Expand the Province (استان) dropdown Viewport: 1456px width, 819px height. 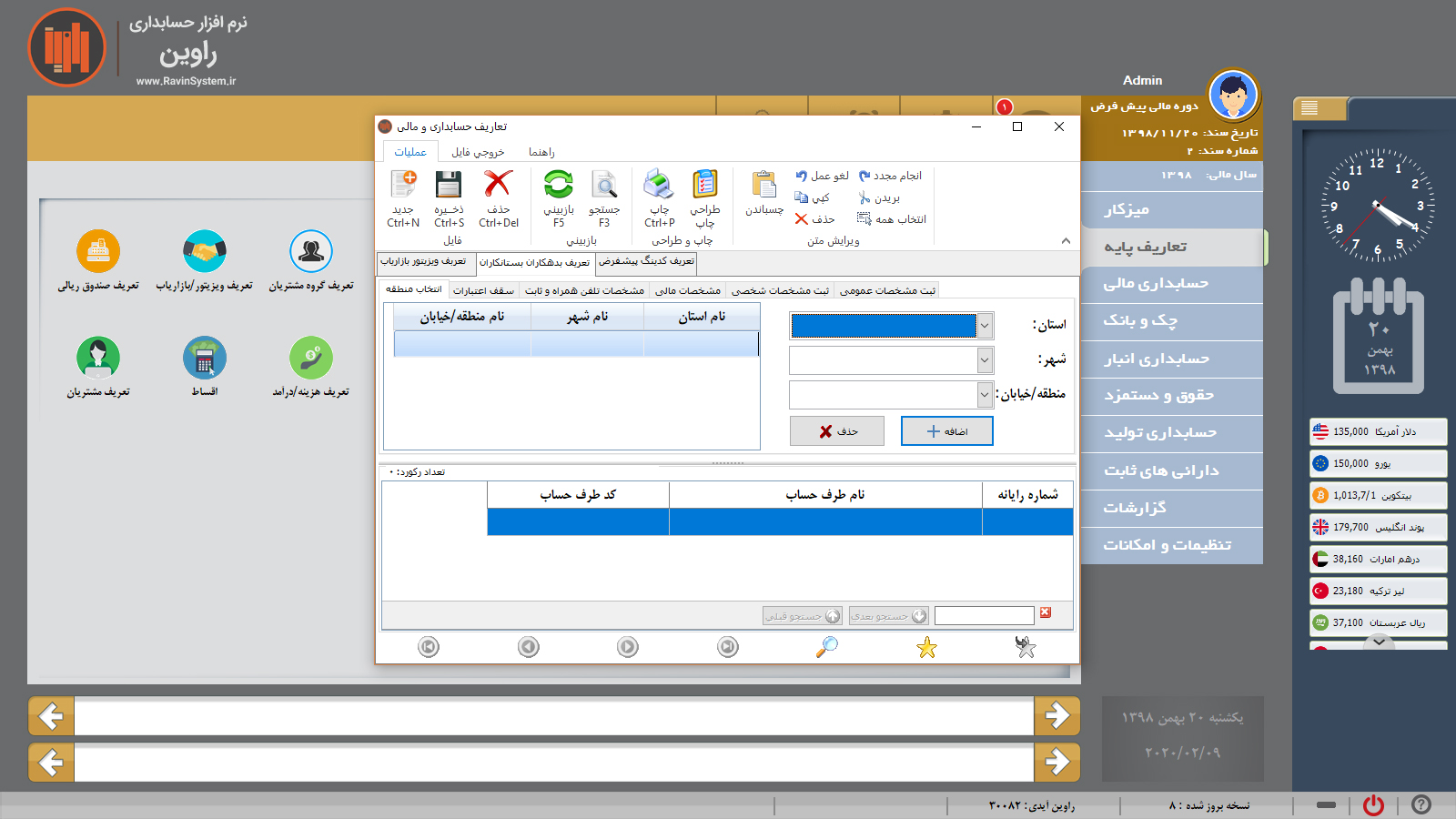point(984,326)
